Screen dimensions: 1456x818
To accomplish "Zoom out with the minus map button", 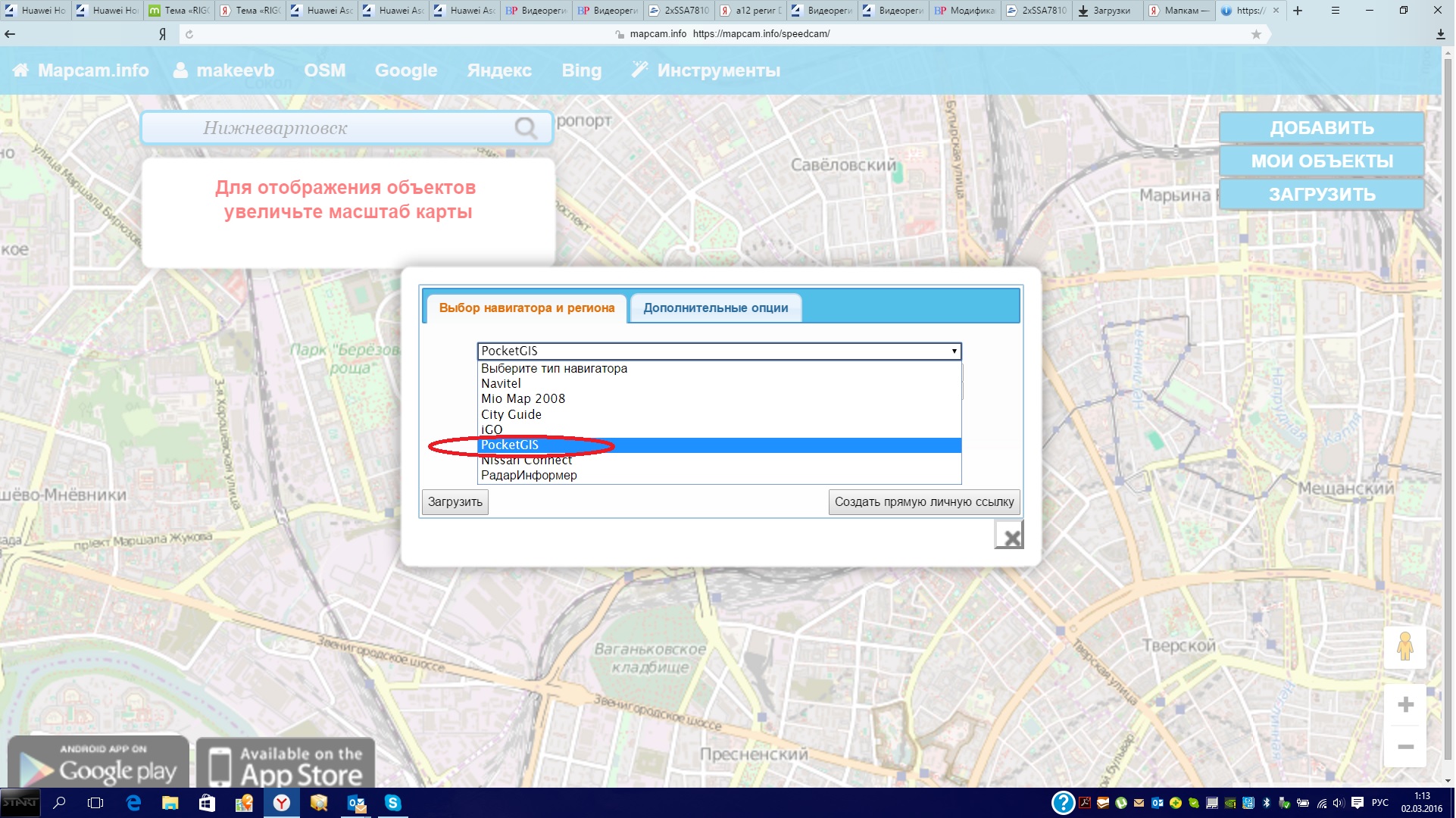I will coord(1405,747).
